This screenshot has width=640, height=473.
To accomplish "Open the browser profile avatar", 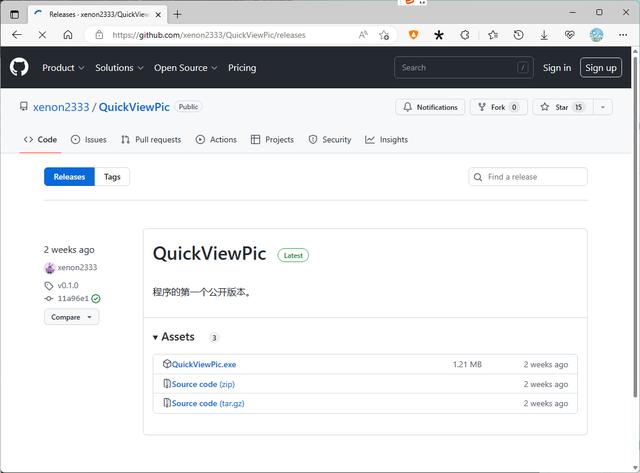I will (x=596, y=35).
